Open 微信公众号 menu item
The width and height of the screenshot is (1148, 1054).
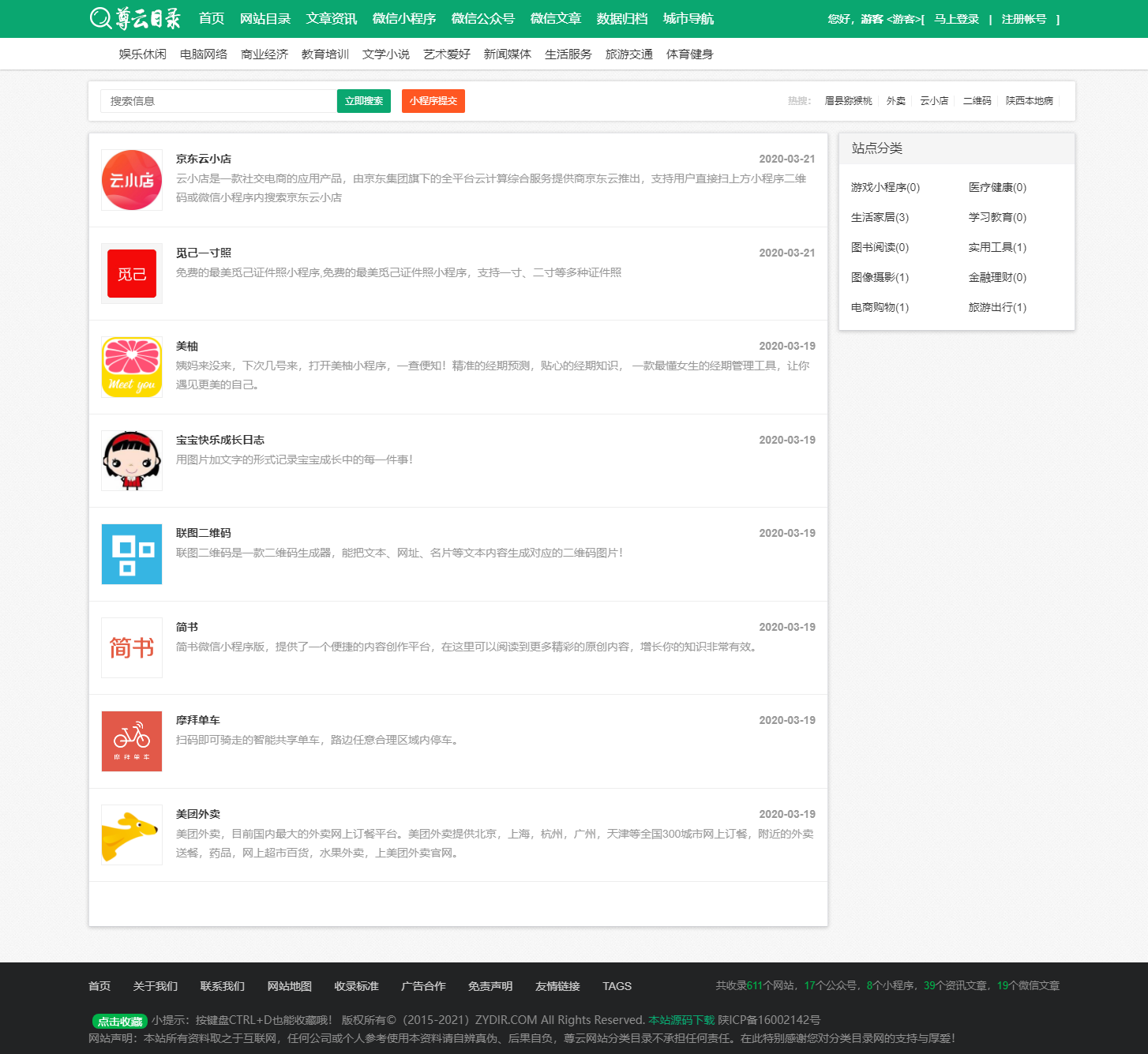[x=483, y=18]
